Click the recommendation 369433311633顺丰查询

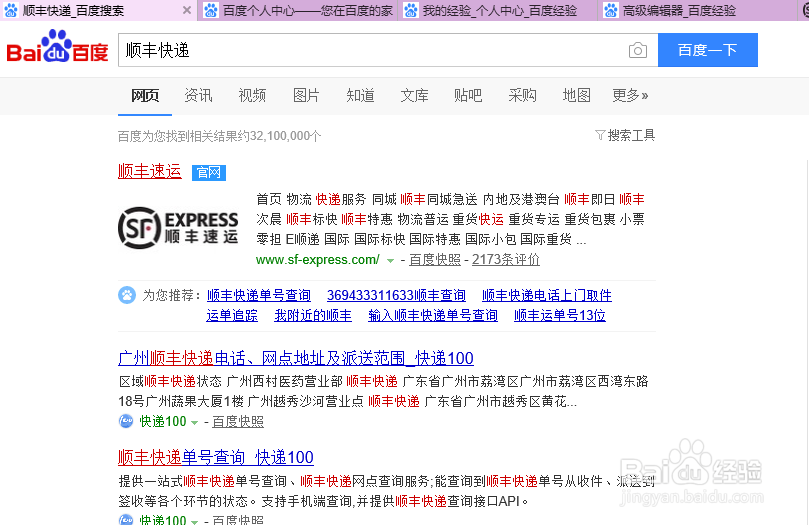(x=396, y=296)
